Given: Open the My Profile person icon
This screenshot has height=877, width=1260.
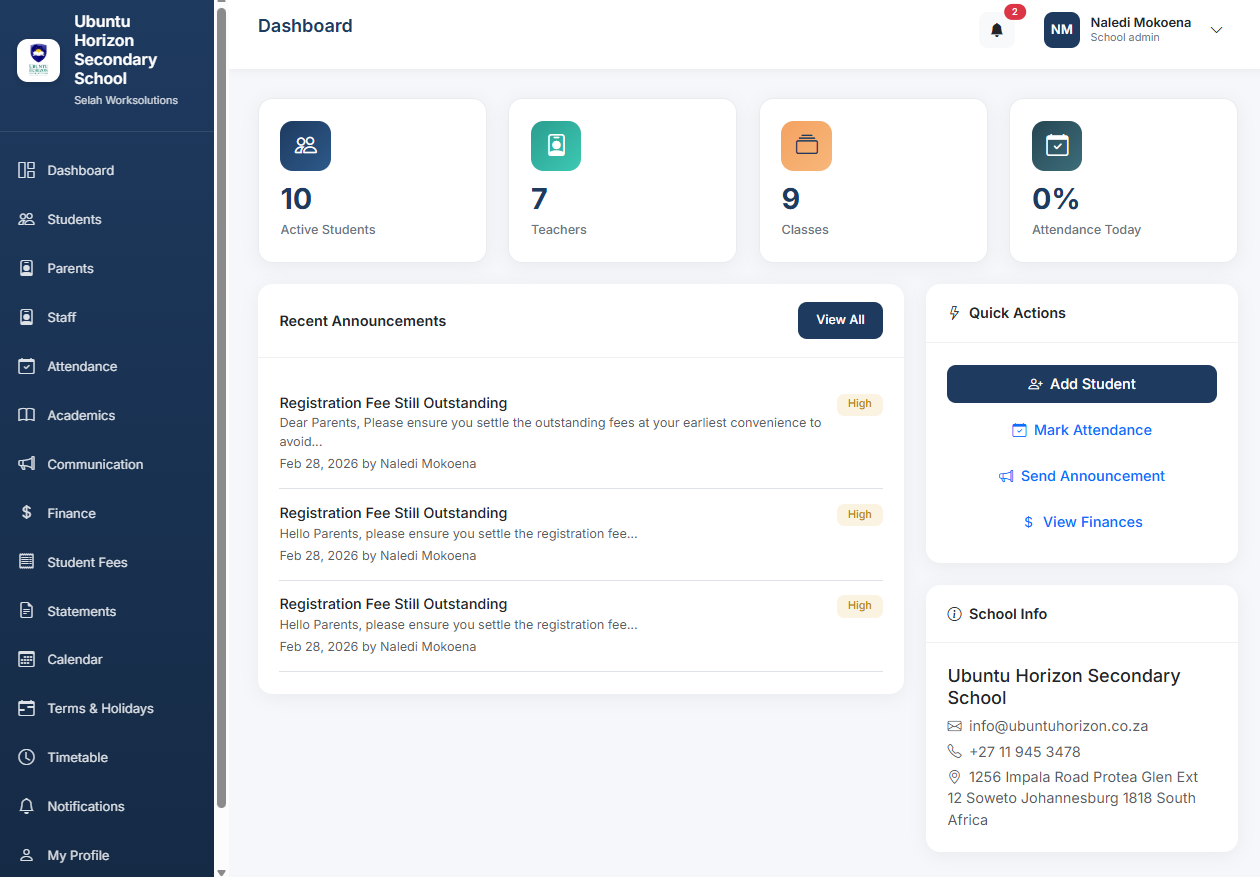Looking at the screenshot, I should pyautogui.click(x=25, y=855).
